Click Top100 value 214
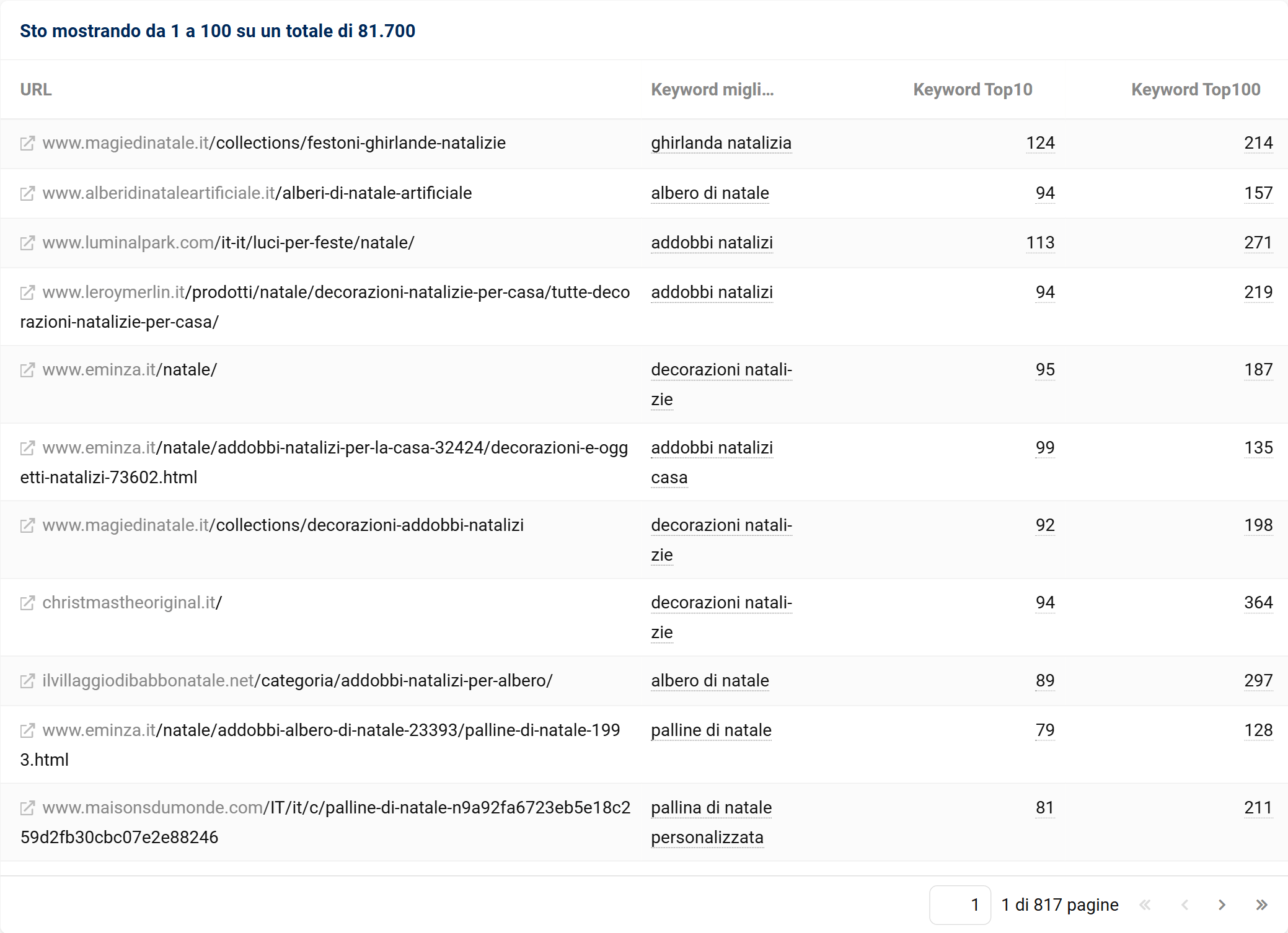 pyautogui.click(x=1258, y=143)
